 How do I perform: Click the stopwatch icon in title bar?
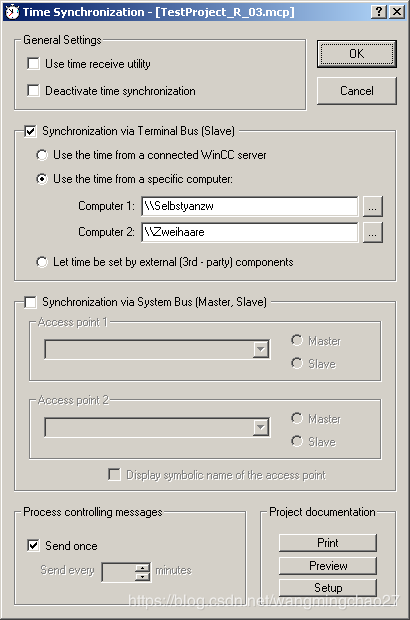coord(12,12)
